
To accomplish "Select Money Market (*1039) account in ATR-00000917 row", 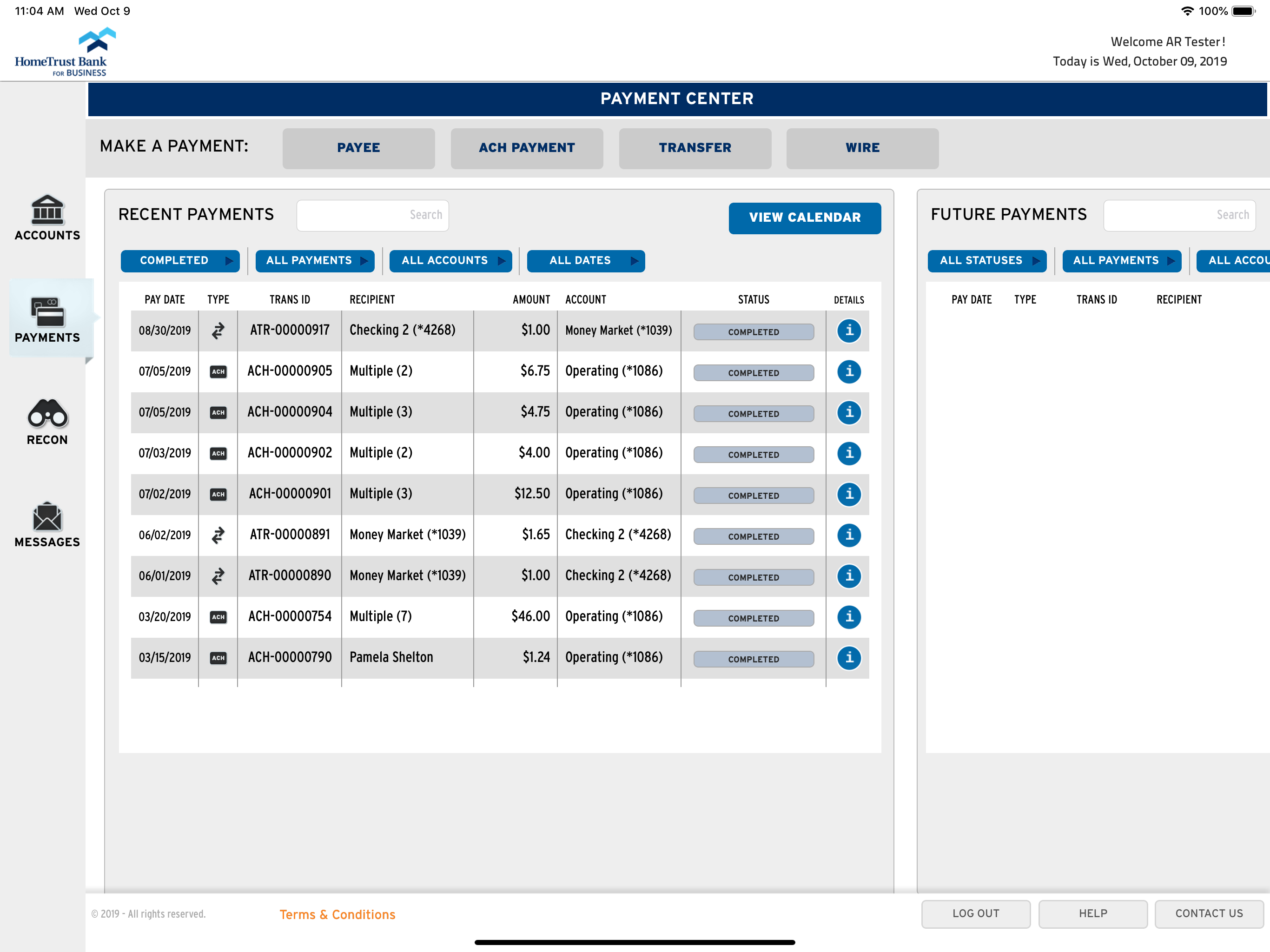I will [x=618, y=331].
